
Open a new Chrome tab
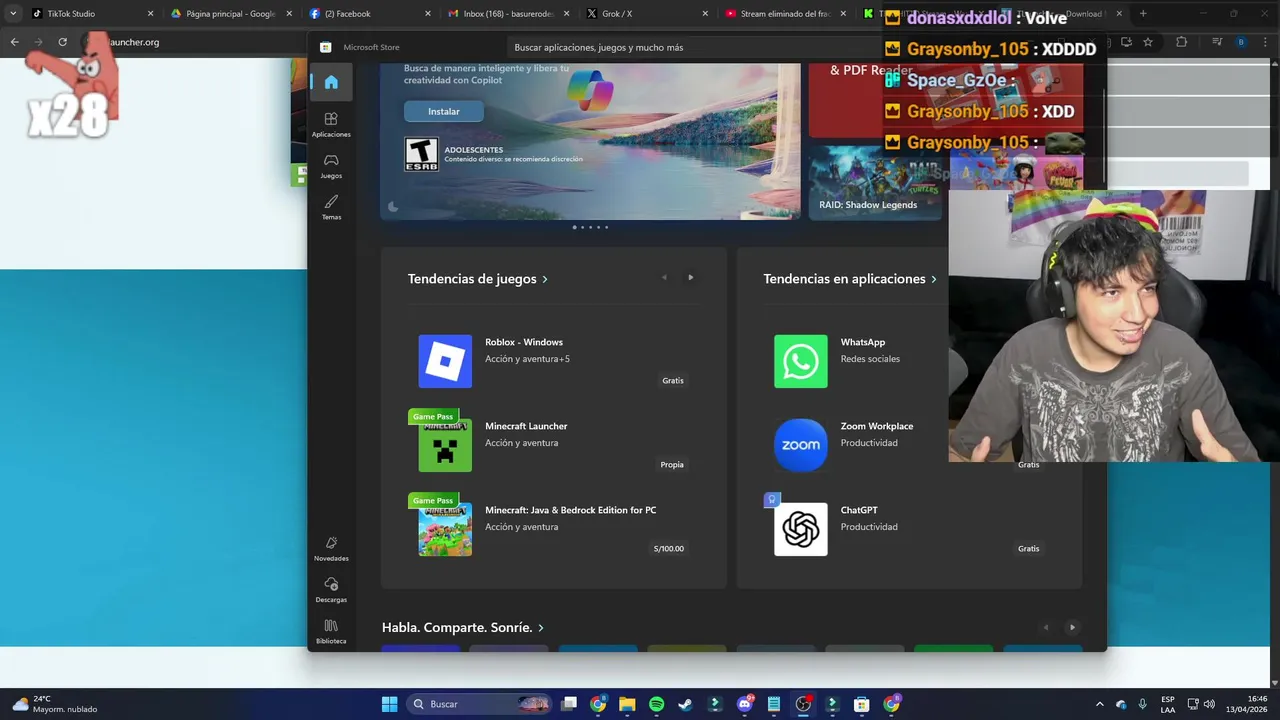coord(1143,14)
